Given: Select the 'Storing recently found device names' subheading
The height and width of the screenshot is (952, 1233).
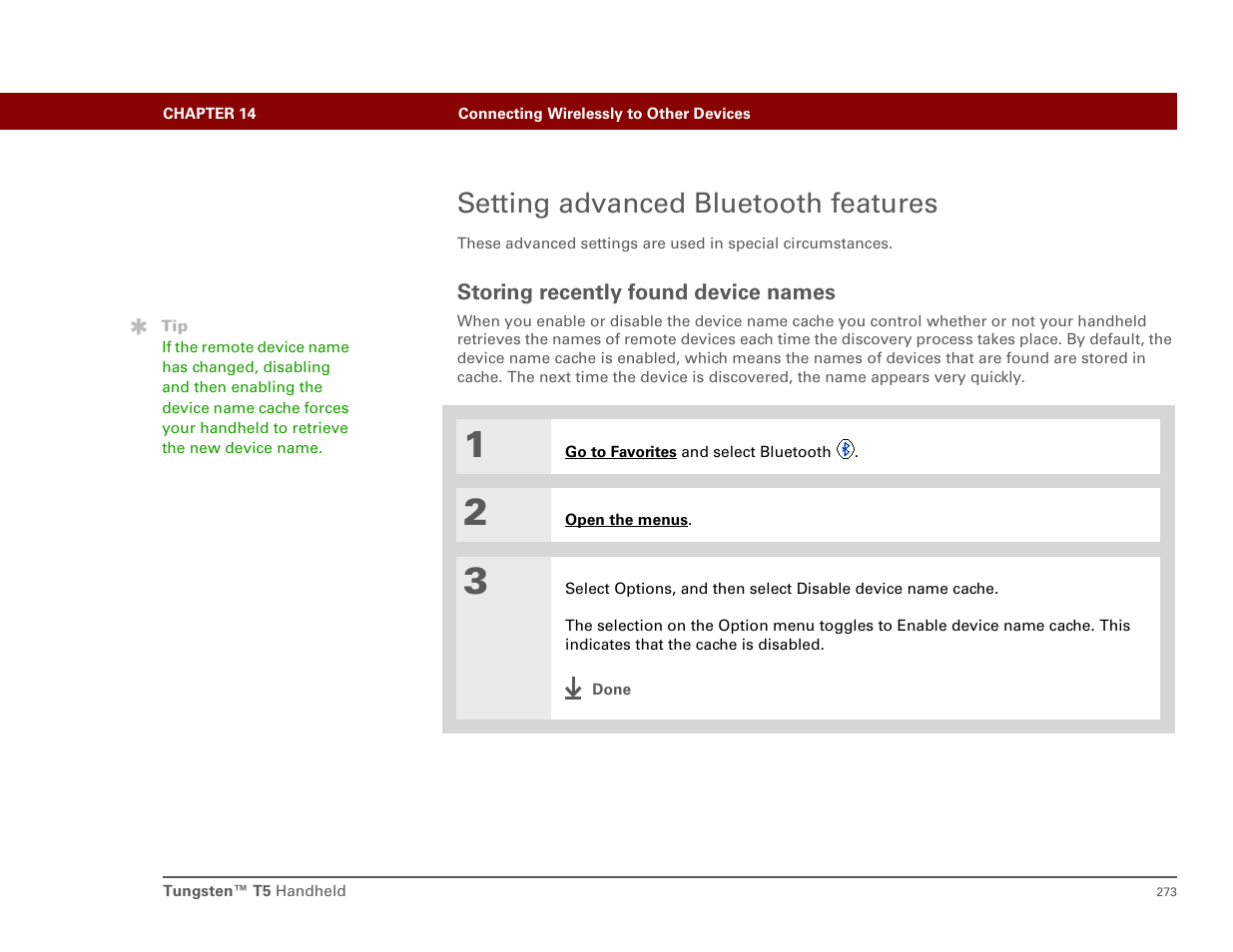Looking at the screenshot, I should point(646,292).
